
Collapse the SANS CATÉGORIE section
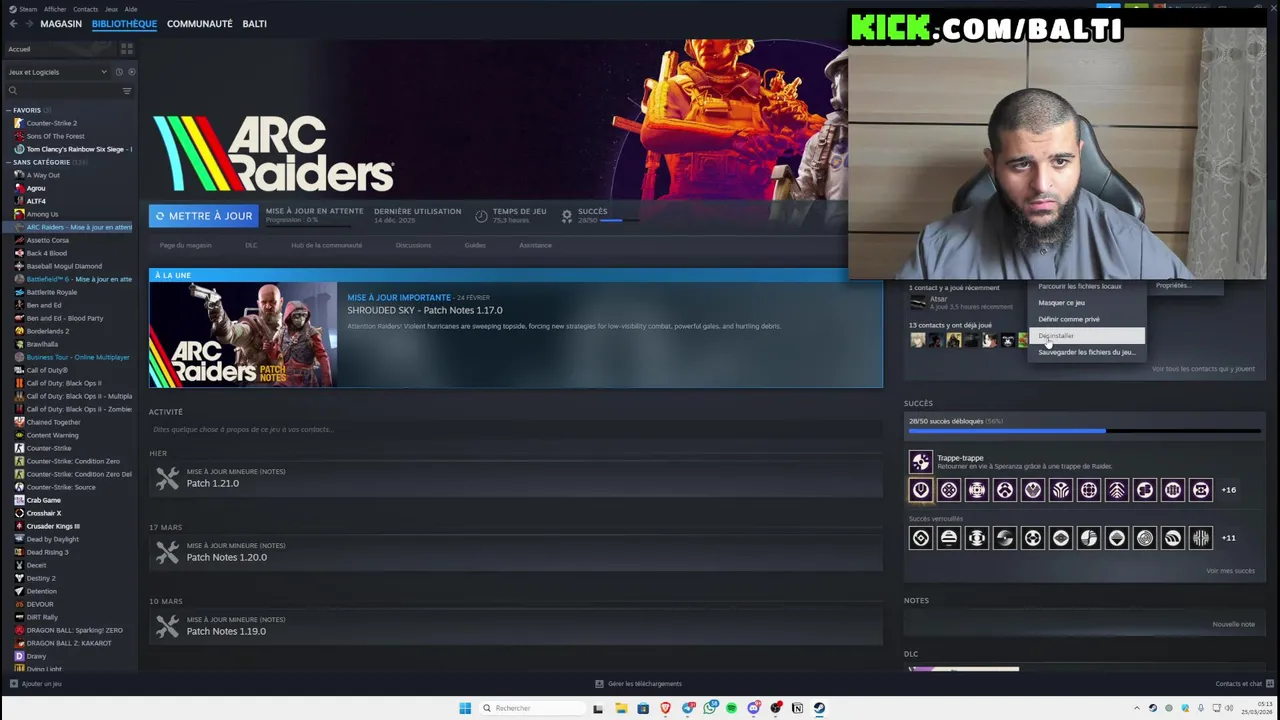(8, 162)
